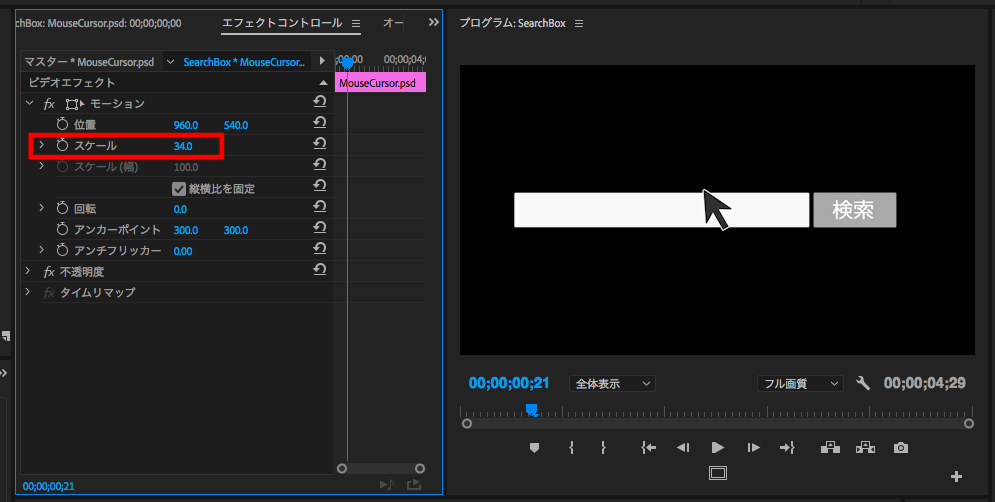Expand the 不透明度 effect section

click(x=28, y=271)
